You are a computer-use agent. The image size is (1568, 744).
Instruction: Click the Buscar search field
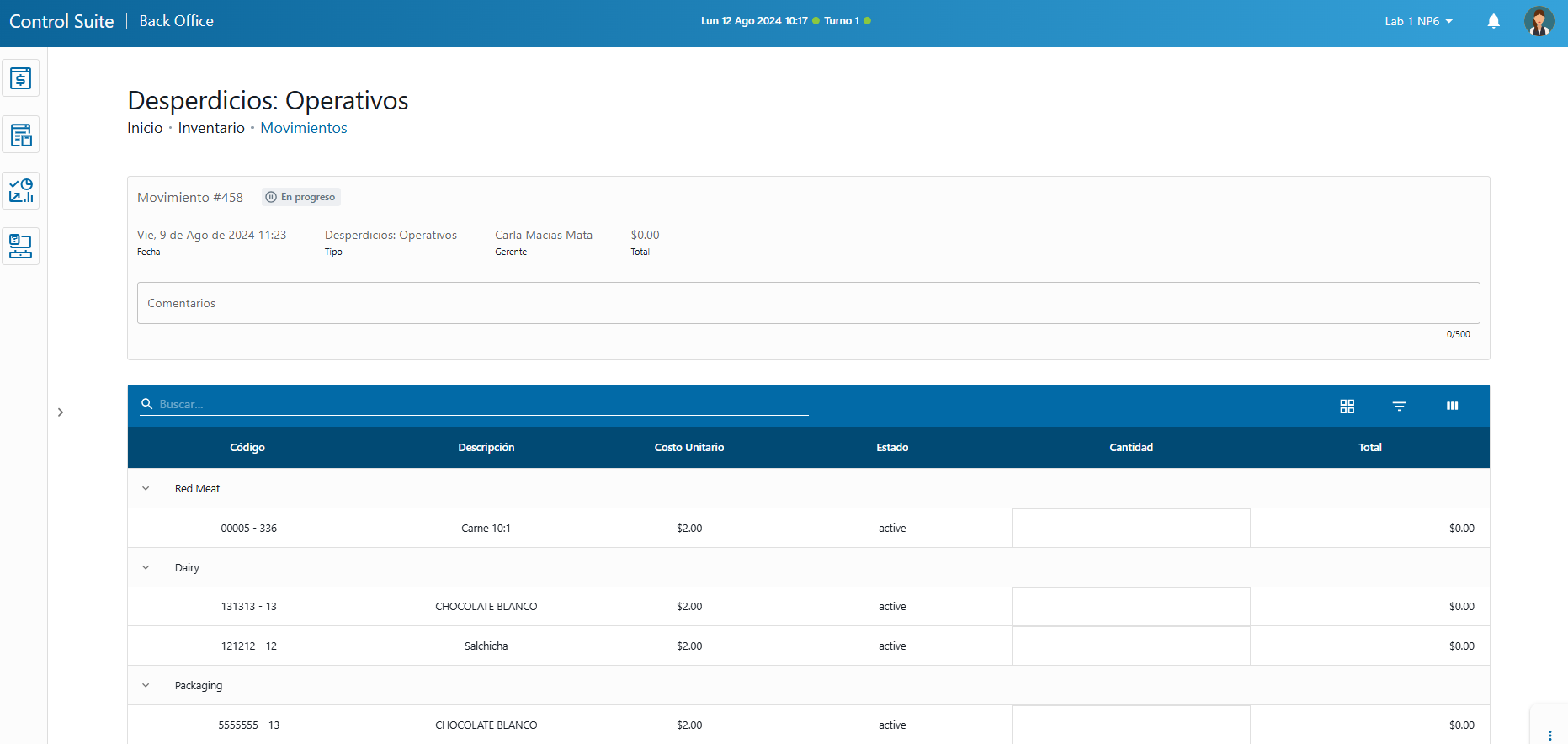point(480,404)
